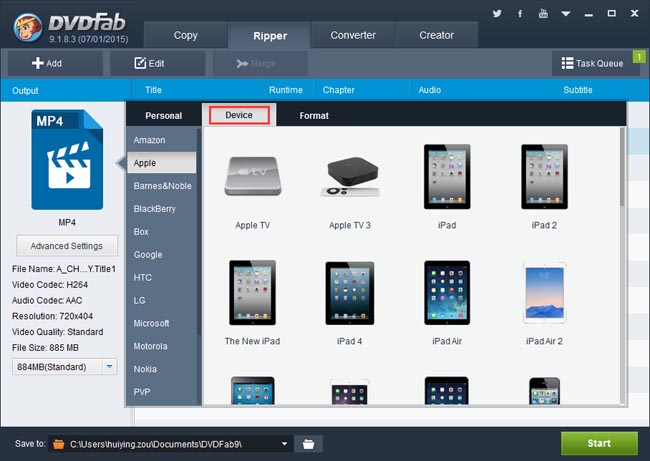This screenshot has width=650, height=461.
Task: Expand the Save to path dropdown arrow
Action: click(x=284, y=444)
